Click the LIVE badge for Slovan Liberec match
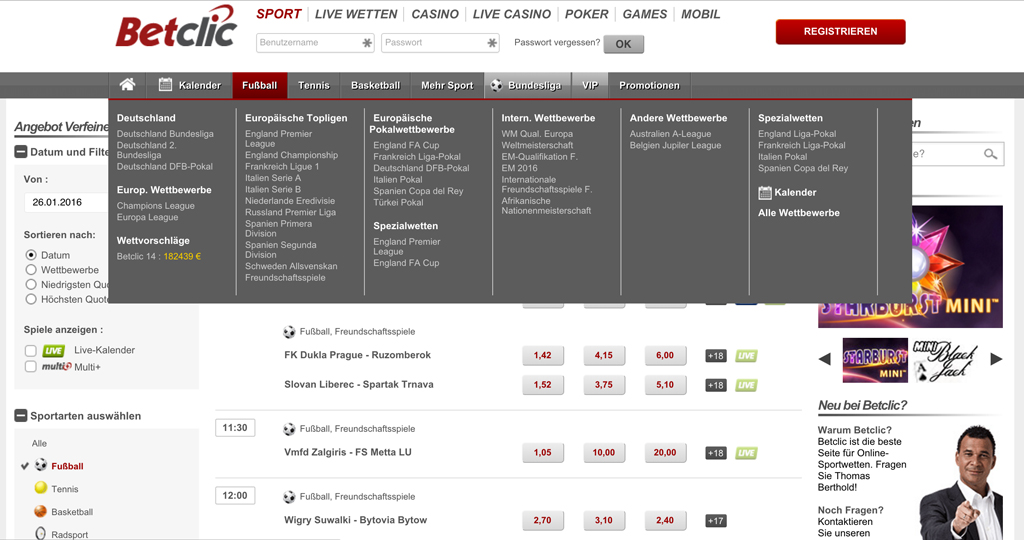 [x=746, y=385]
